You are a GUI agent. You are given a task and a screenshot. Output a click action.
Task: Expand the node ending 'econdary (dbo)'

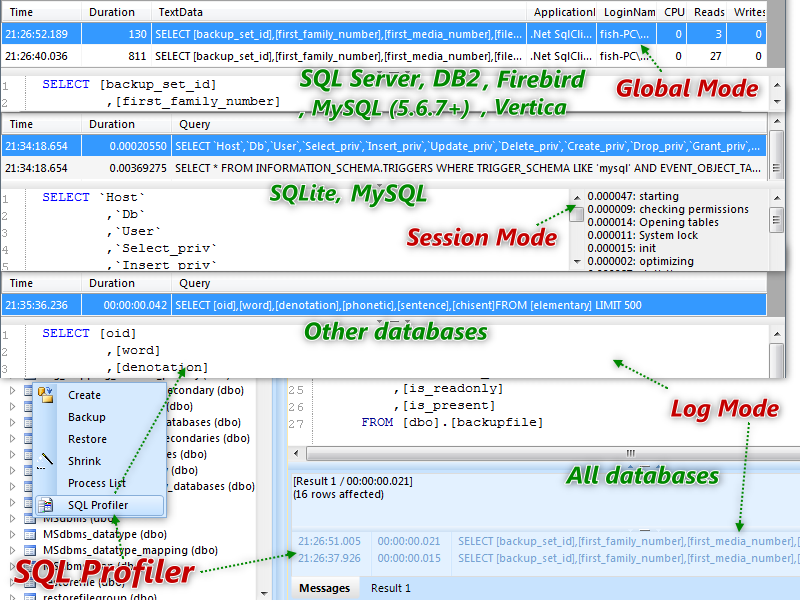(13, 391)
